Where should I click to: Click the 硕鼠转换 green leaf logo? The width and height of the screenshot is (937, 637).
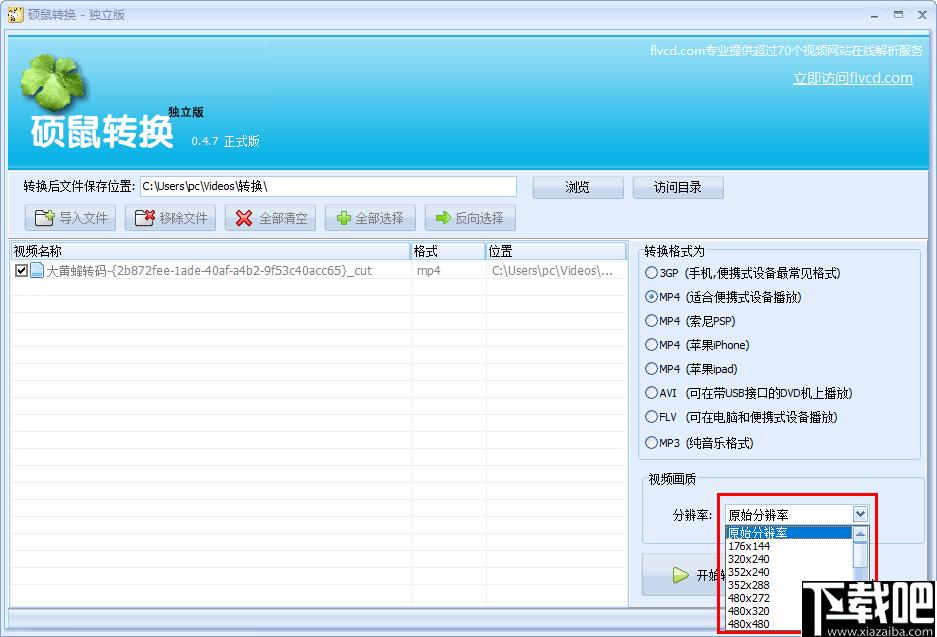53,82
